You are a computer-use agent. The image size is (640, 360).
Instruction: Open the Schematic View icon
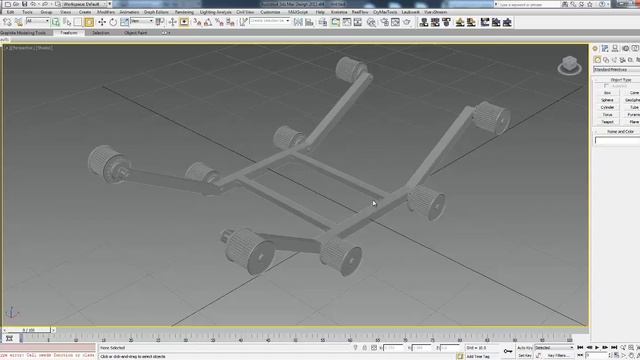[x=358, y=22]
